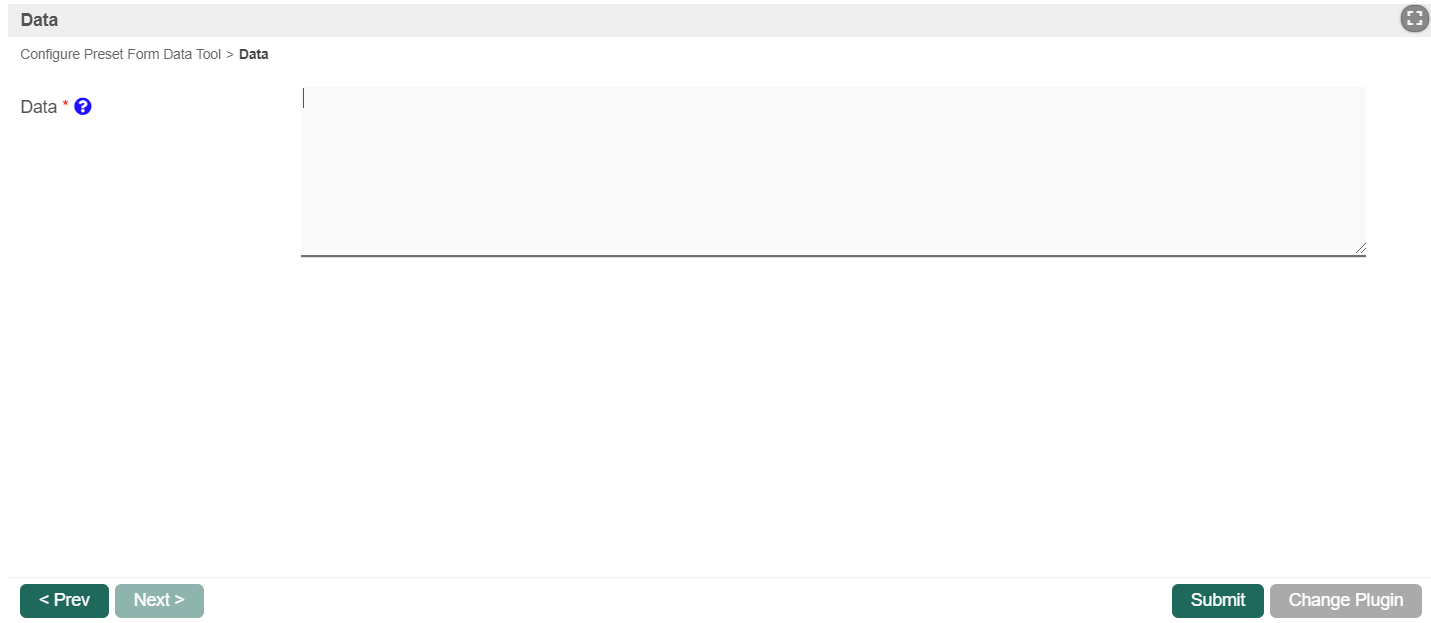Open the blue help icon beside Data
The height and width of the screenshot is (623, 1431).
(83, 106)
